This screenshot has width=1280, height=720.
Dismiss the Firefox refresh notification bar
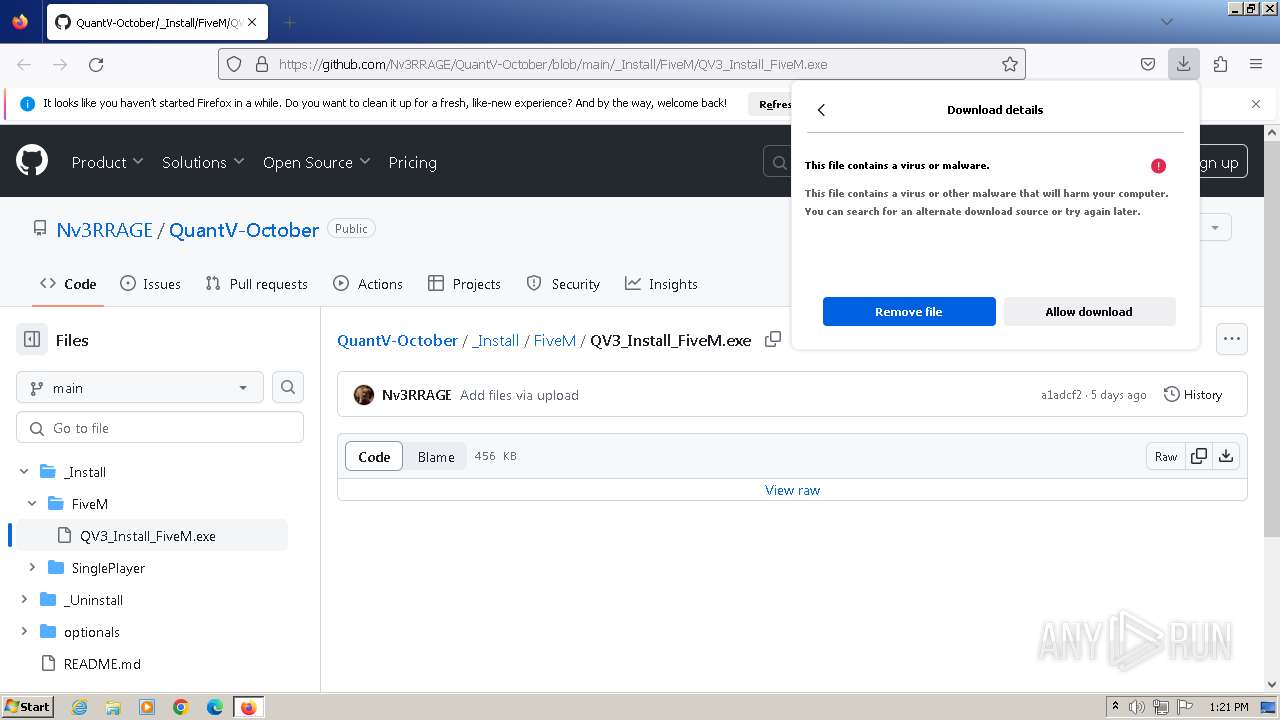(x=1256, y=103)
